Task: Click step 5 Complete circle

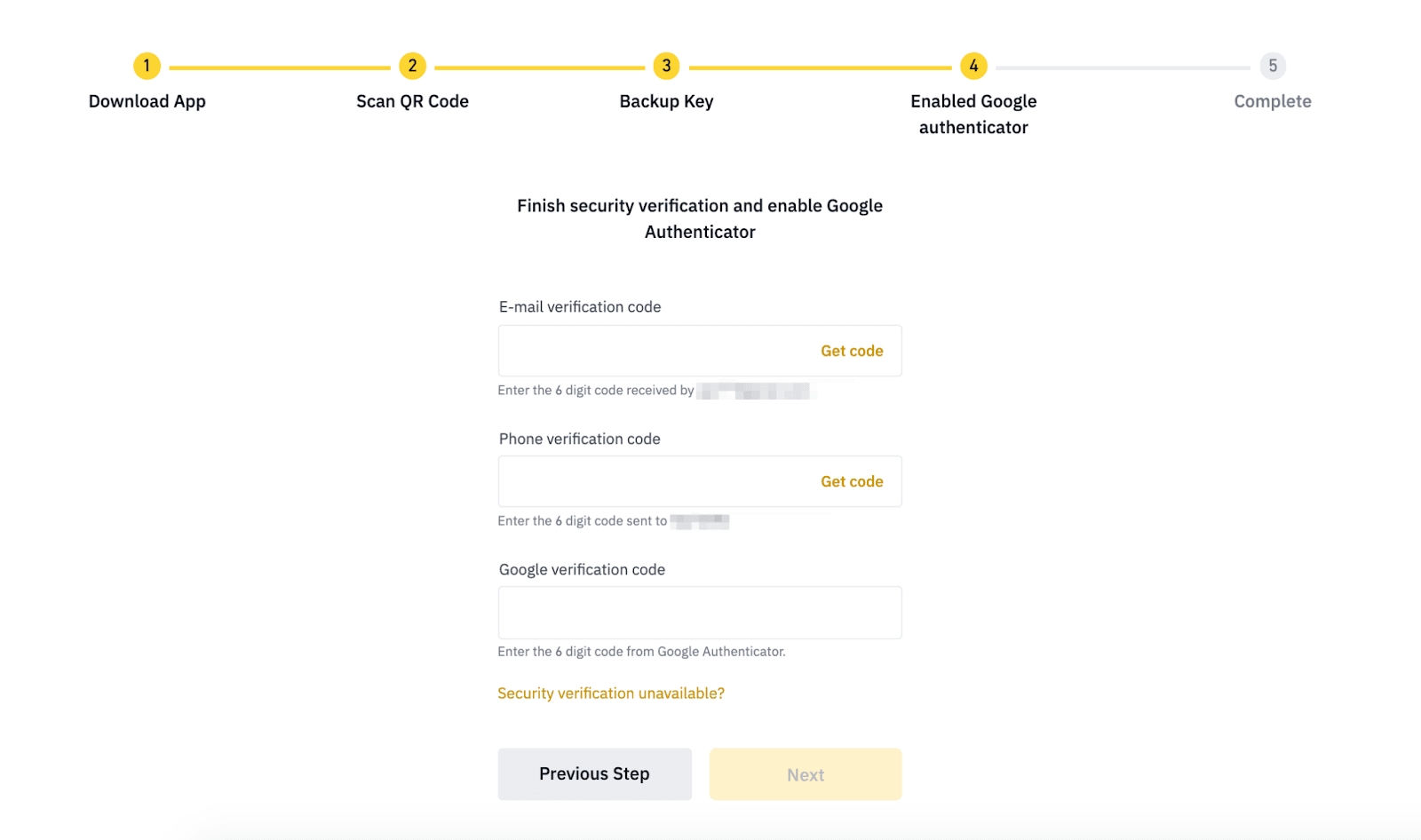Action: coord(1273,66)
